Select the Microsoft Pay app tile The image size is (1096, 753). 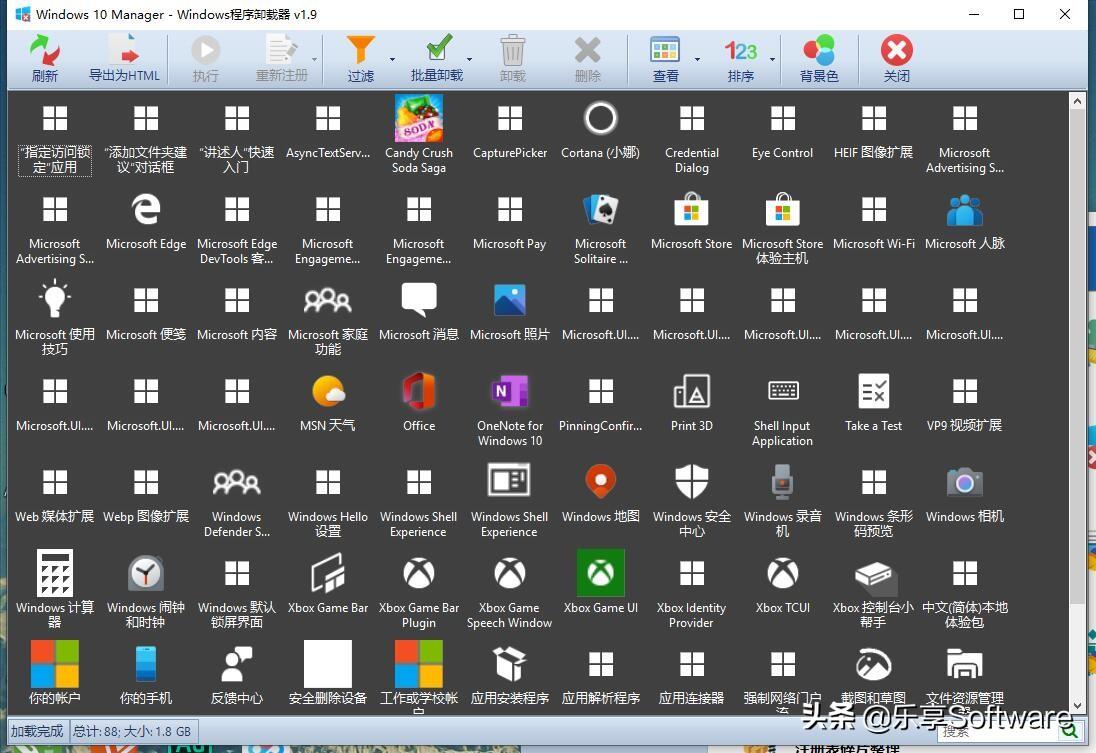pos(510,209)
